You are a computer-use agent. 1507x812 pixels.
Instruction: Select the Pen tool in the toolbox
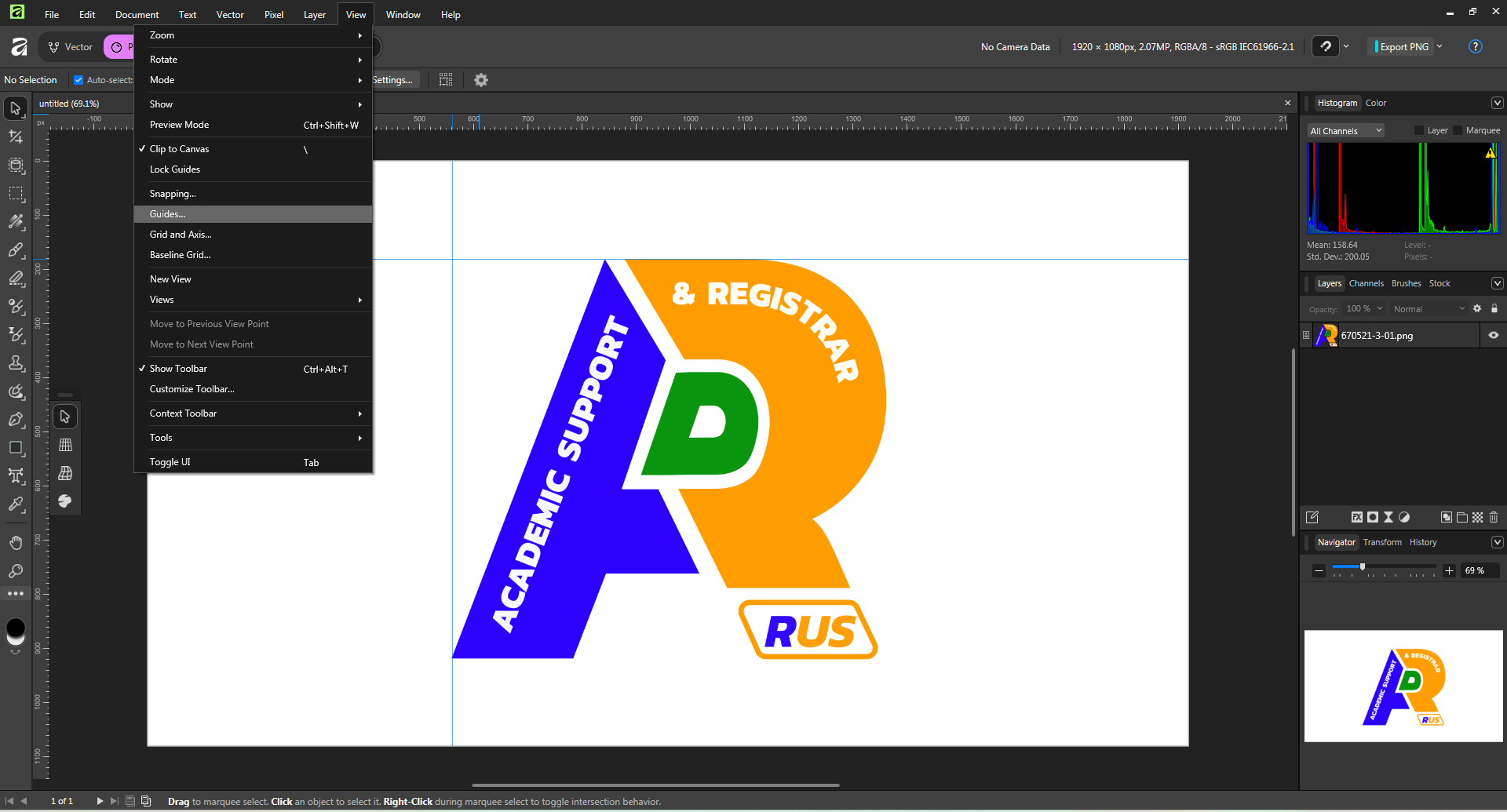[x=16, y=420]
